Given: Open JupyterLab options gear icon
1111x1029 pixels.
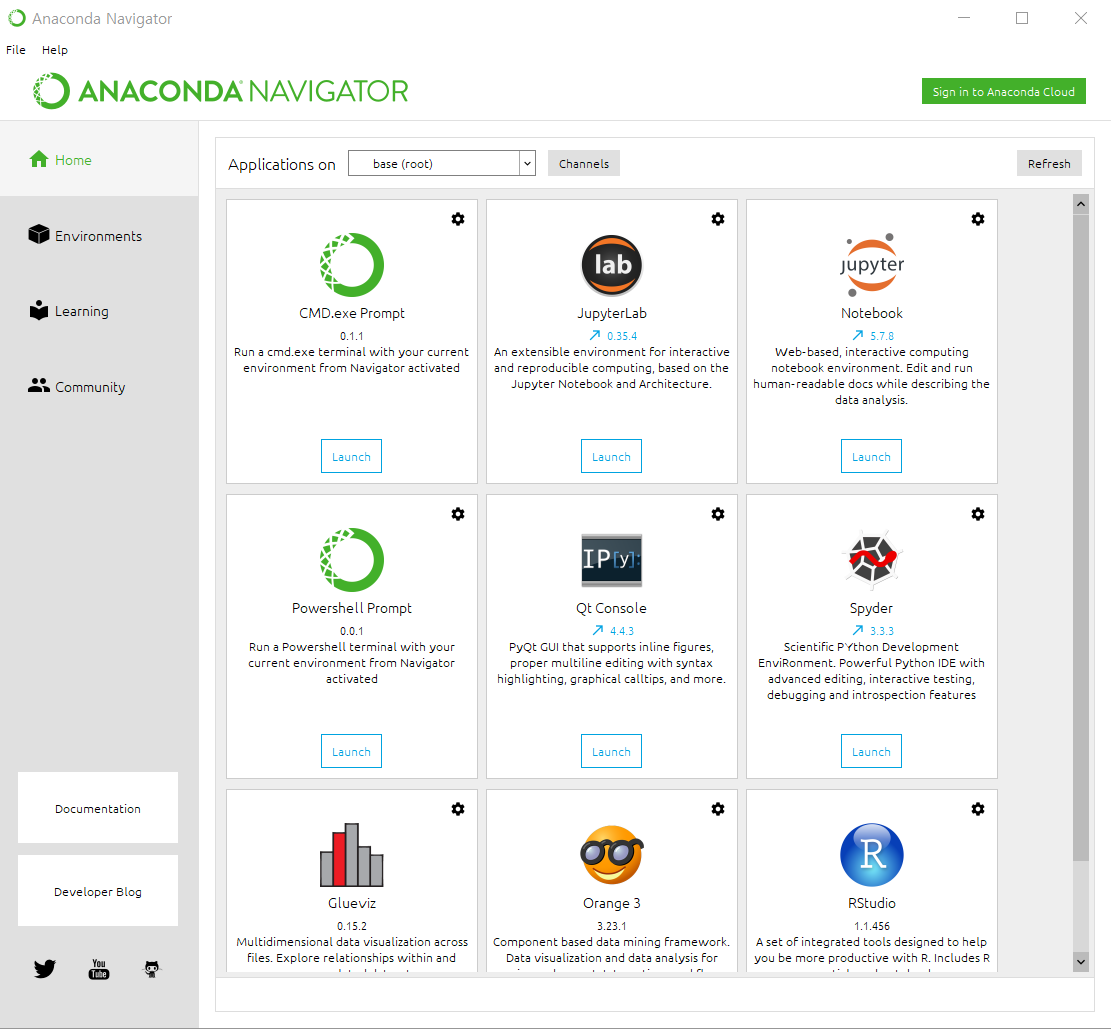Looking at the screenshot, I should pos(718,219).
